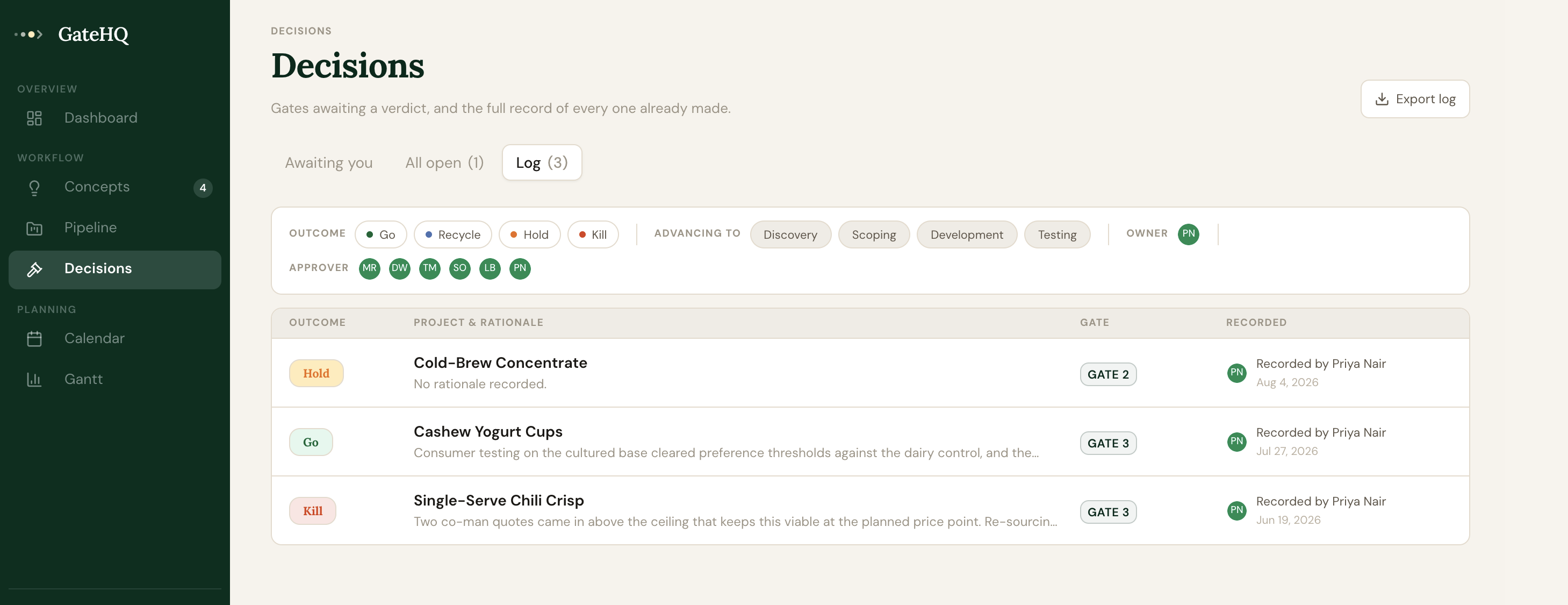Viewport: 1568px width, 605px height.
Task: Click the Concepts lightbulb icon
Action: [35, 188]
